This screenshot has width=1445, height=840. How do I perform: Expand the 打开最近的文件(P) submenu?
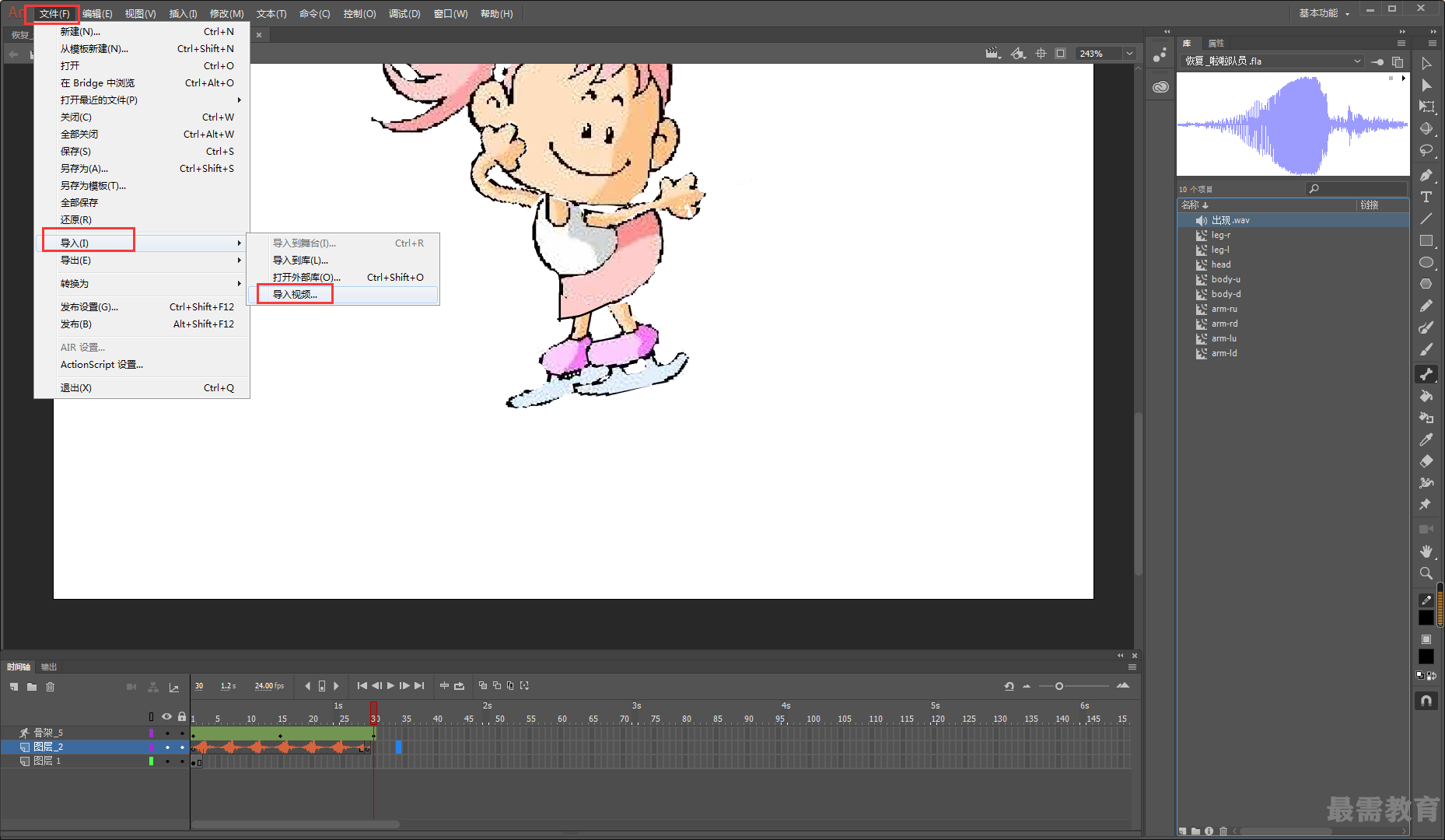[x=143, y=100]
